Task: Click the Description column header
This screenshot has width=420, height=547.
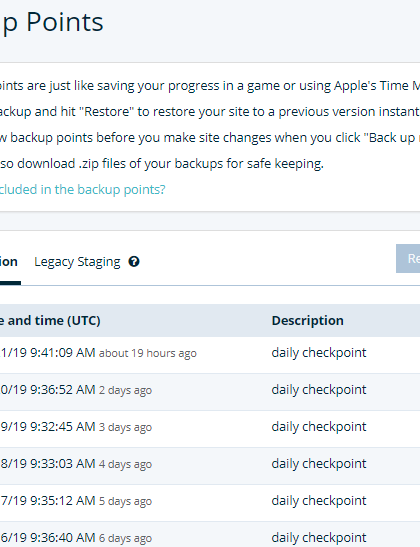Action: 307,320
